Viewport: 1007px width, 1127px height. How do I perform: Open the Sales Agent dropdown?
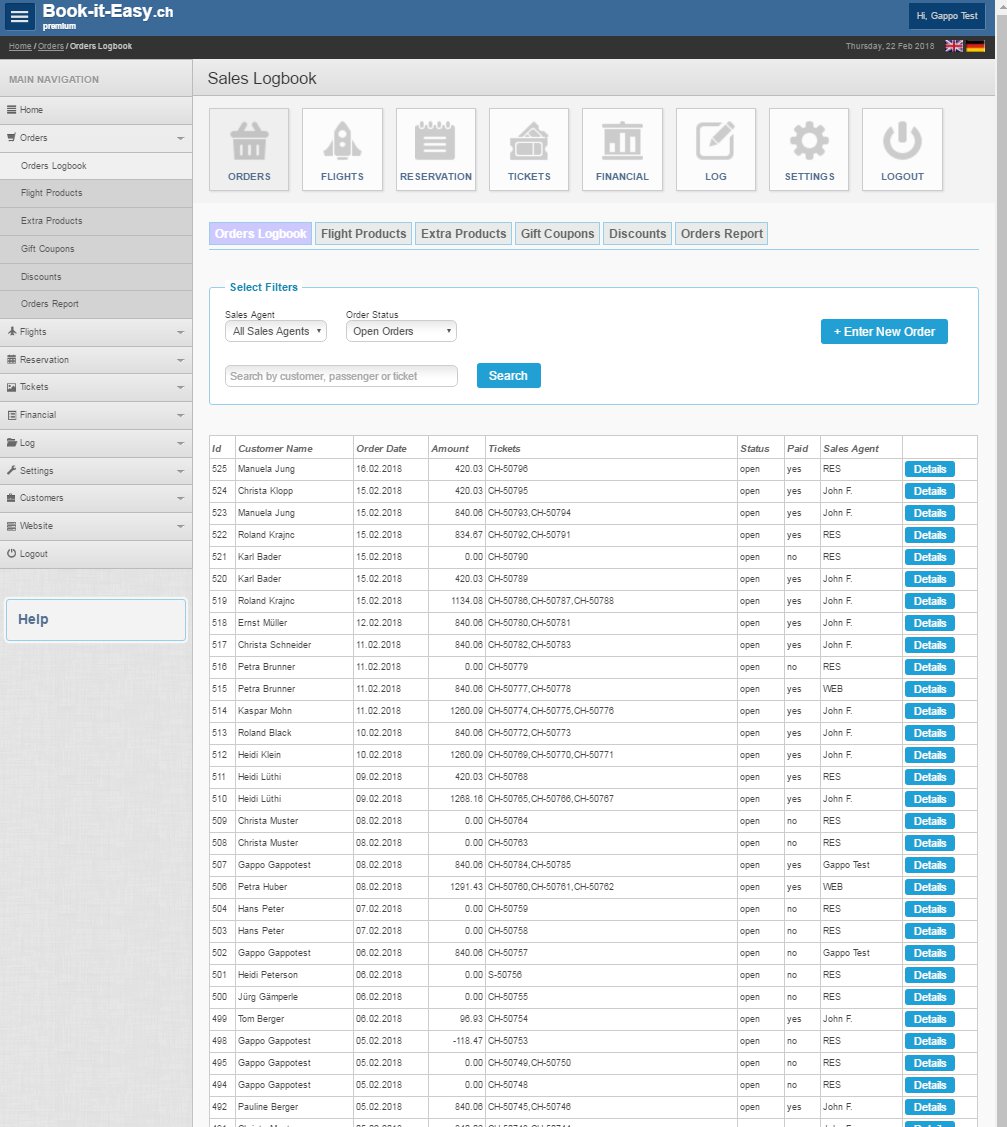276,331
